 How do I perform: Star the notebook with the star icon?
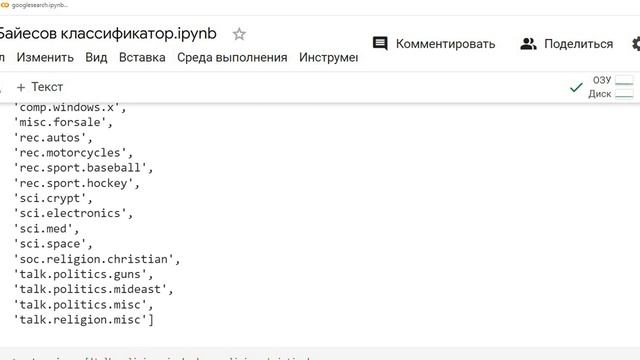239,34
